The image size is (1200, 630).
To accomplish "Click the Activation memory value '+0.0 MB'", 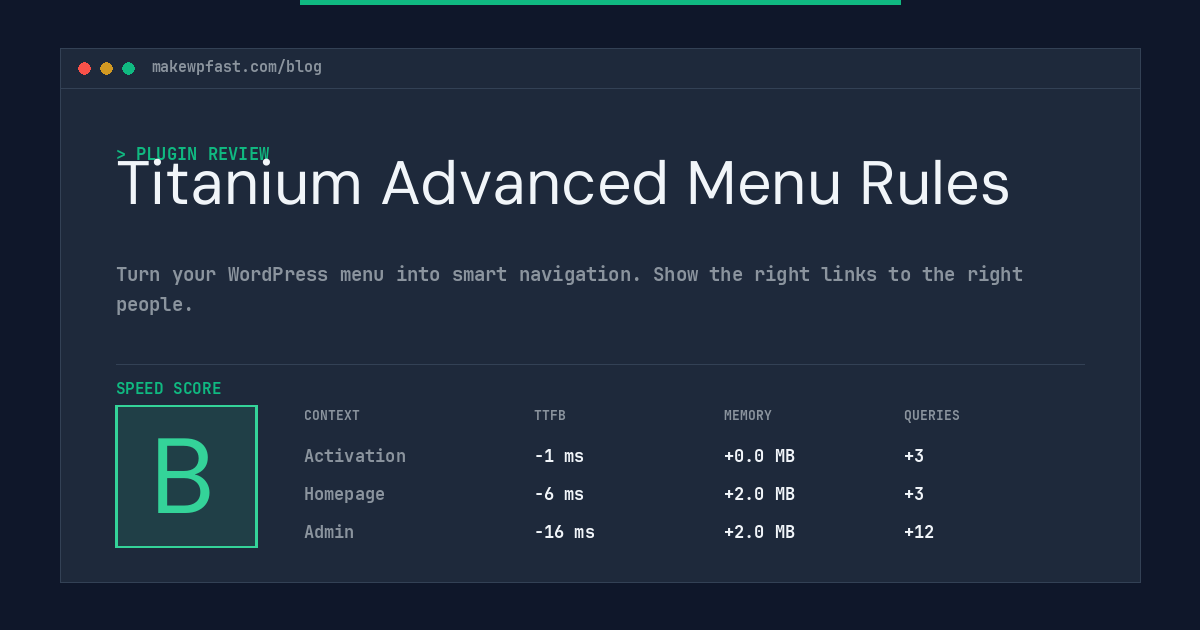I will coord(759,456).
